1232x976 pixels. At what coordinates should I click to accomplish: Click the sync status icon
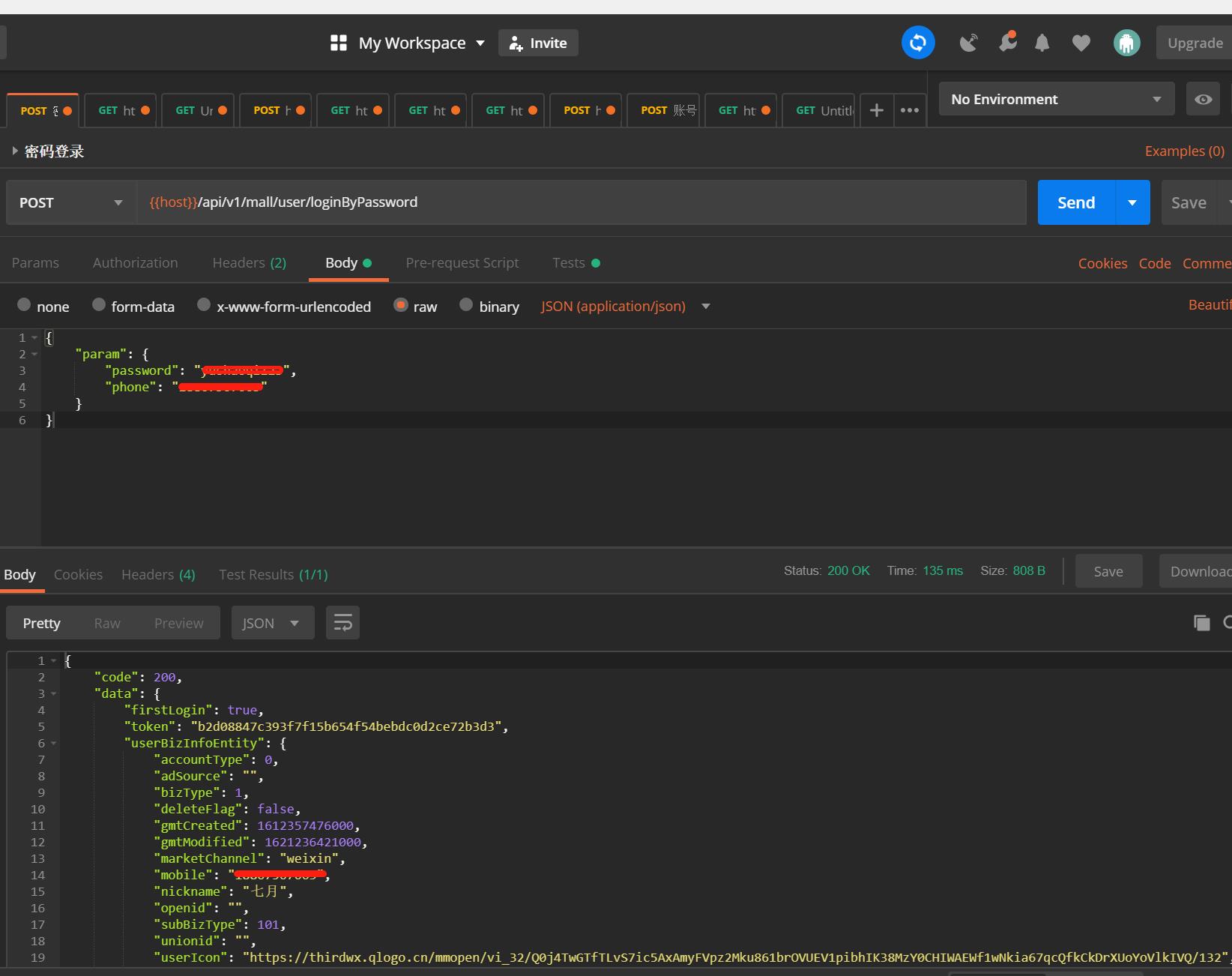(x=918, y=43)
